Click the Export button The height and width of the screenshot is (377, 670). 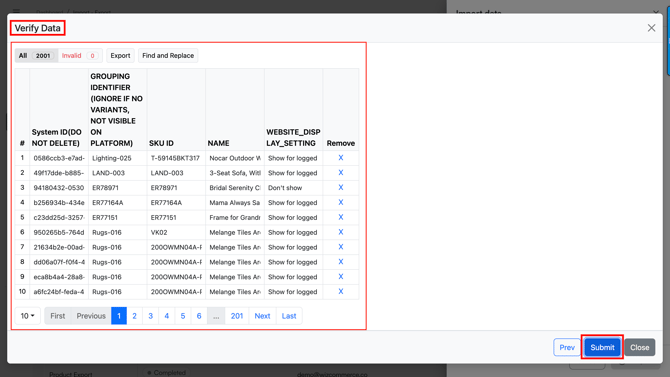[x=120, y=56]
